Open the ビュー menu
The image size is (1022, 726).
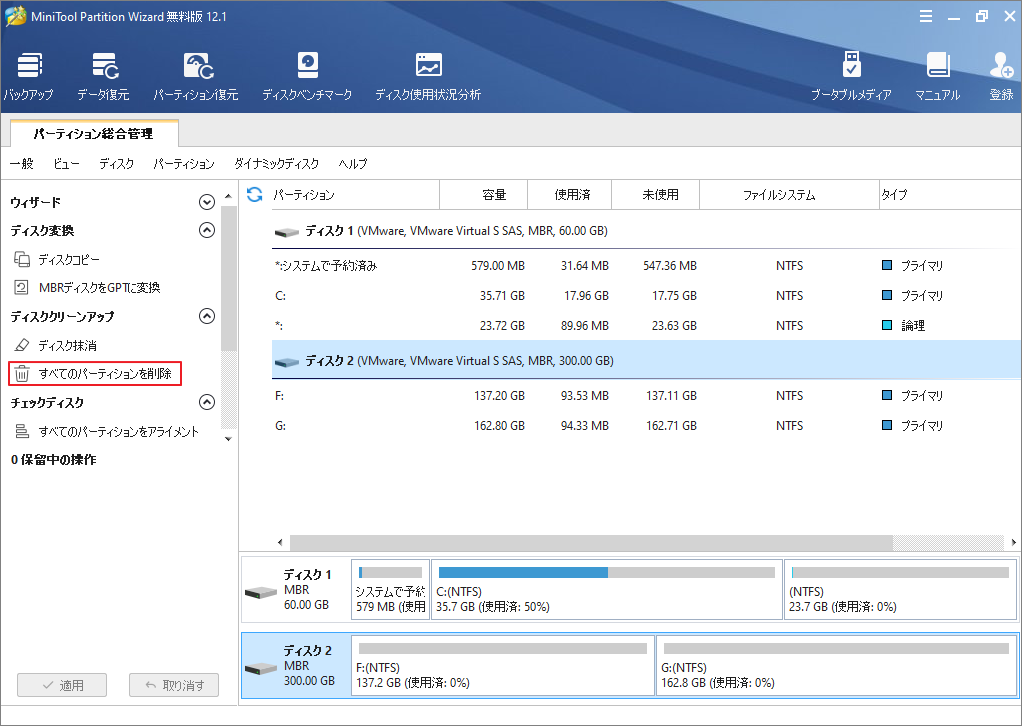pos(66,164)
